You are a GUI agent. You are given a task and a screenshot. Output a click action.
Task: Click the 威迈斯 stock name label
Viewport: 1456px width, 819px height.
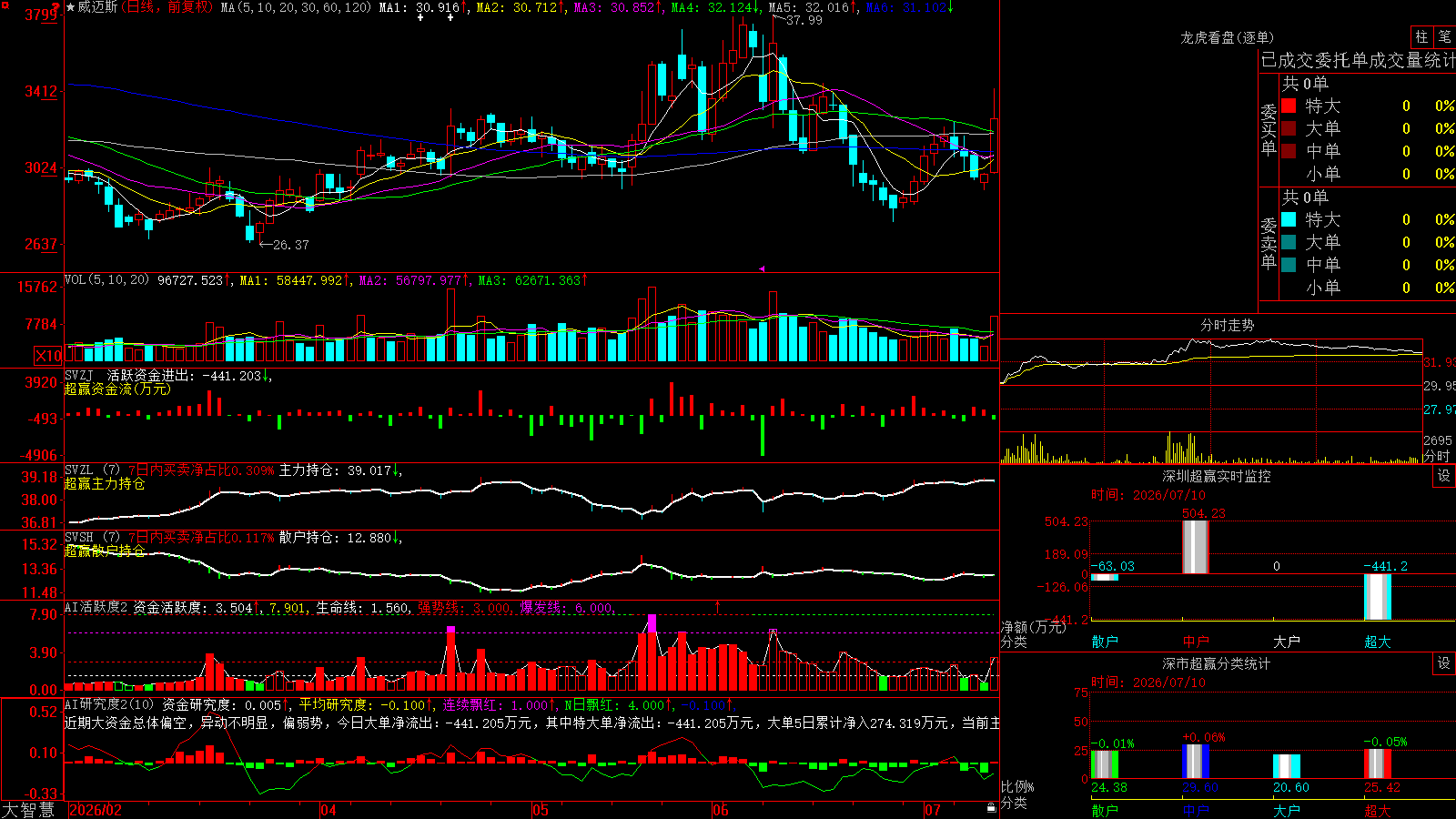tap(97, 7)
